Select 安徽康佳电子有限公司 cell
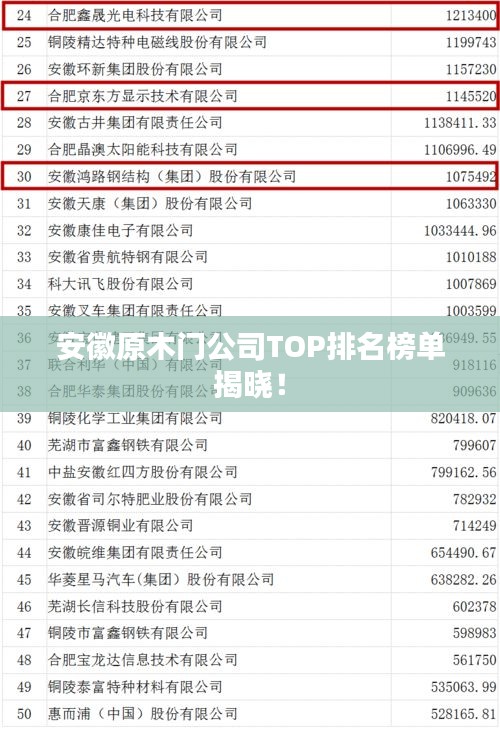The width and height of the screenshot is (500, 729). click(120, 230)
